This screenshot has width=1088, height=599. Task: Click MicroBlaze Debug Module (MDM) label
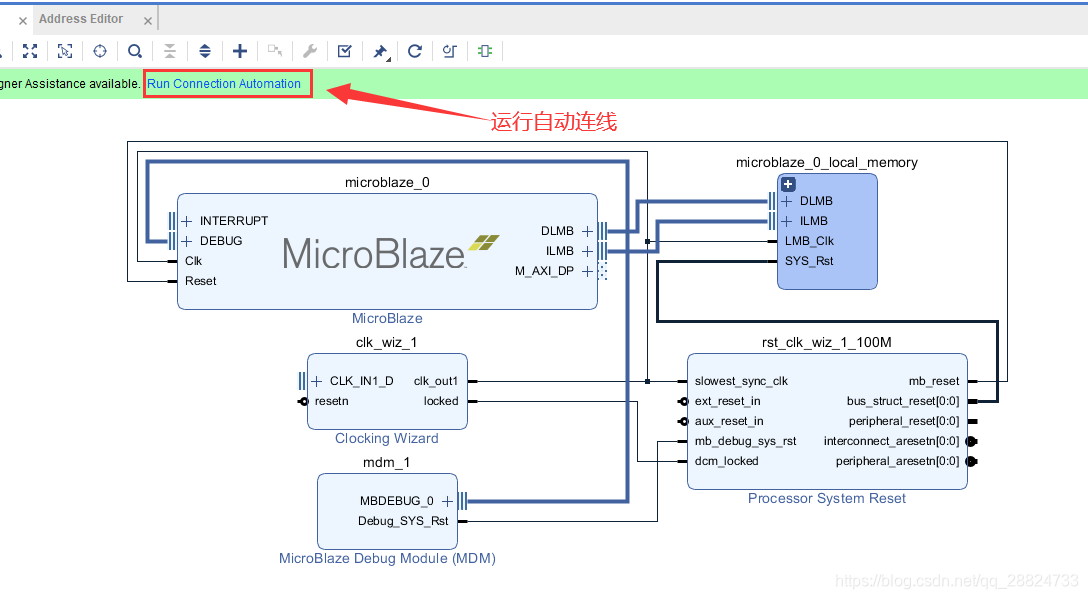(x=387, y=558)
